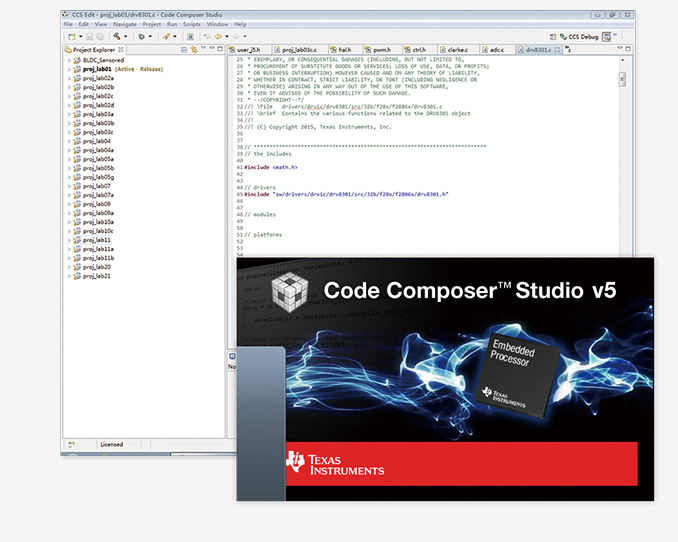Image resolution: width=678 pixels, height=542 pixels.
Task: Click the Licensed status bar text
Action: click(112, 444)
